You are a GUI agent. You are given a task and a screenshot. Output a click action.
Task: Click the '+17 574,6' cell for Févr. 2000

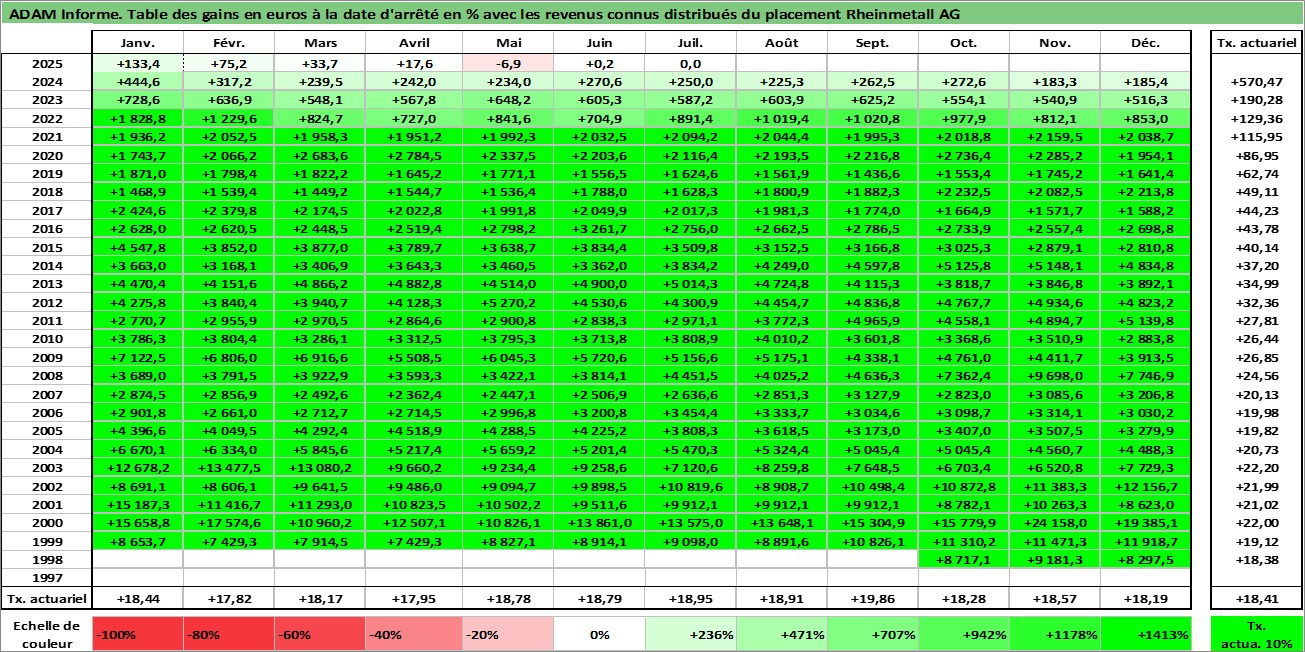pos(228,523)
